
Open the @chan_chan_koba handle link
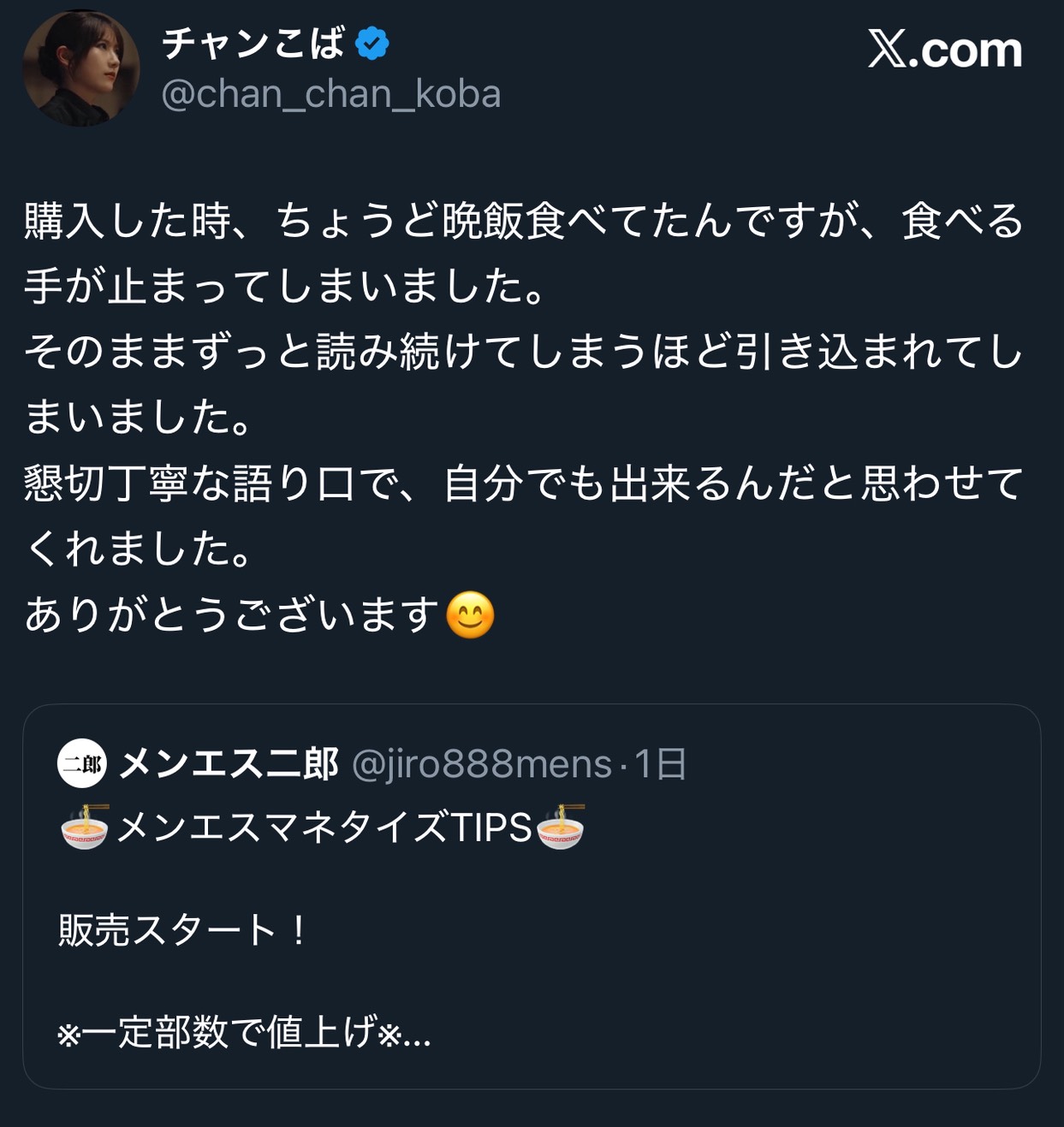(330, 94)
